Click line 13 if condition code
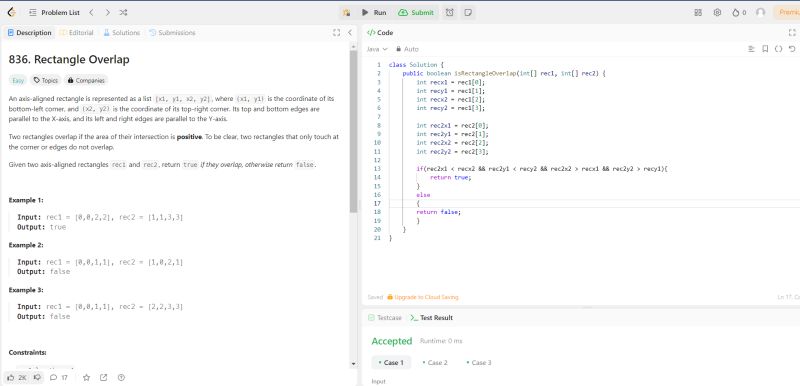This screenshot has height=386, width=800. 542,169
